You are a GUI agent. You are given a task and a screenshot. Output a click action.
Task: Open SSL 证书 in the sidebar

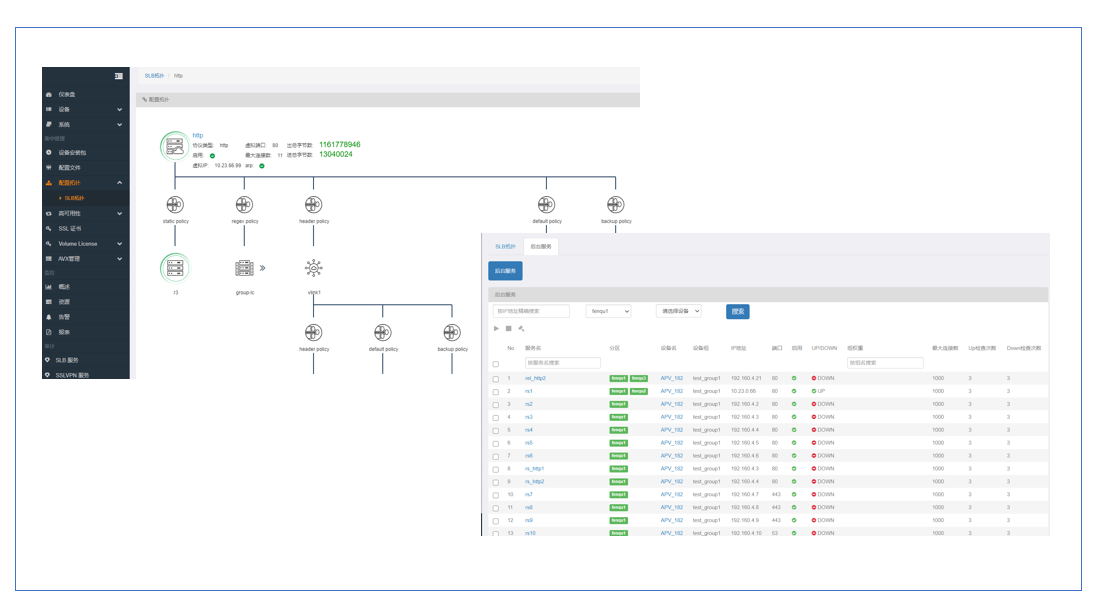pos(71,228)
